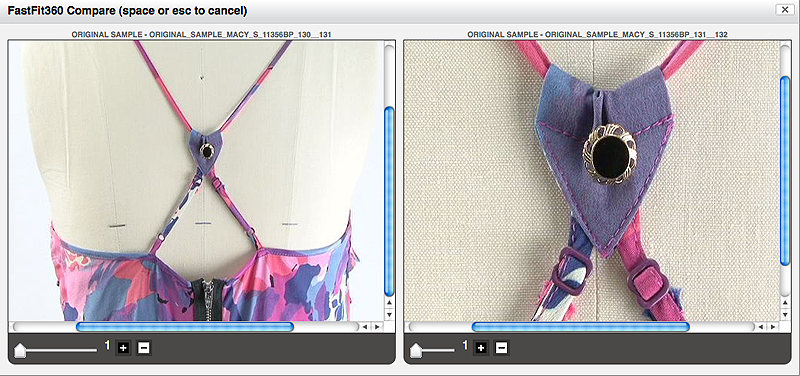Click the left panel scroll-left arrow

pyautogui.click(x=365, y=327)
